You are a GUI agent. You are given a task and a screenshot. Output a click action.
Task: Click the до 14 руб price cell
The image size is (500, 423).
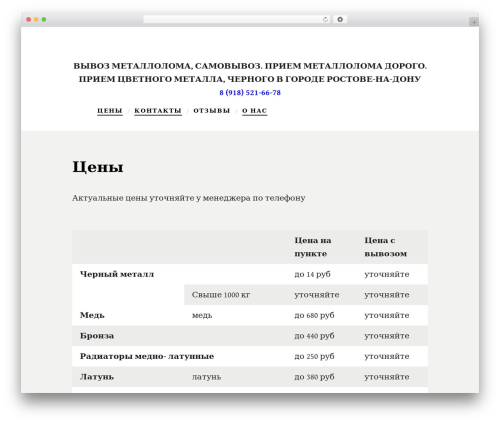click(312, 274)
